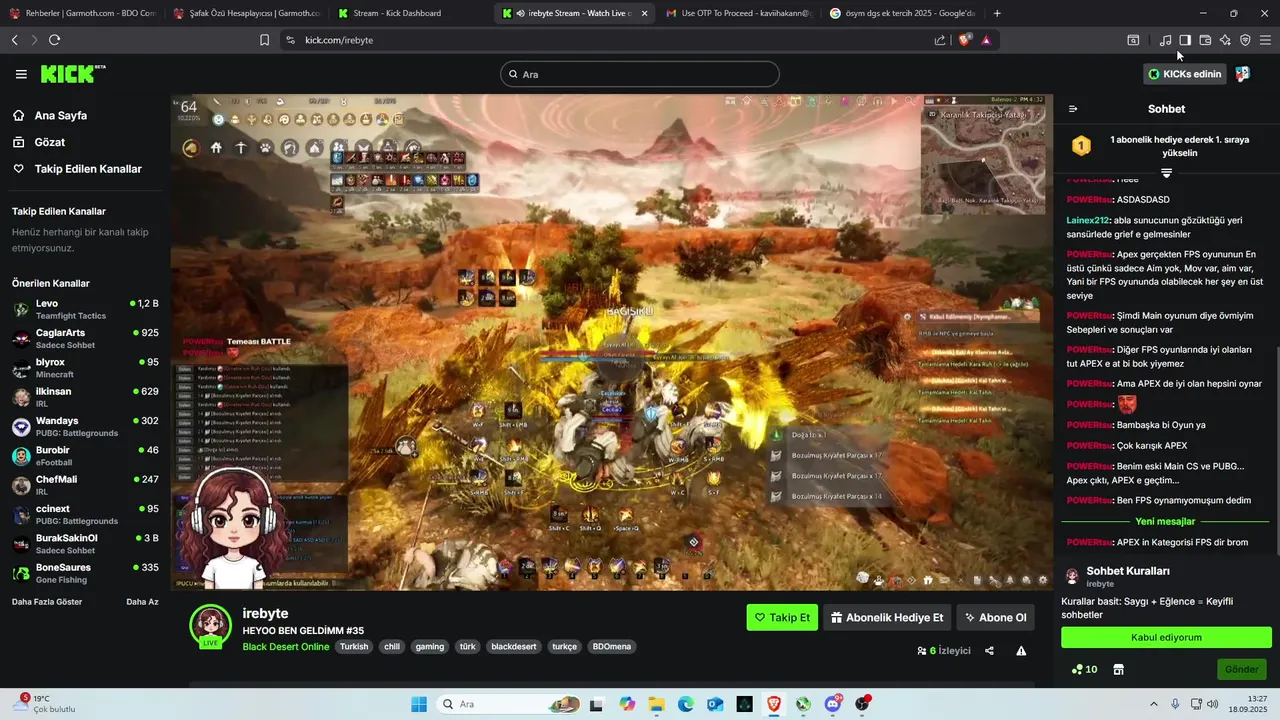Open Black Desert Online category link

[x=286, y=646]
